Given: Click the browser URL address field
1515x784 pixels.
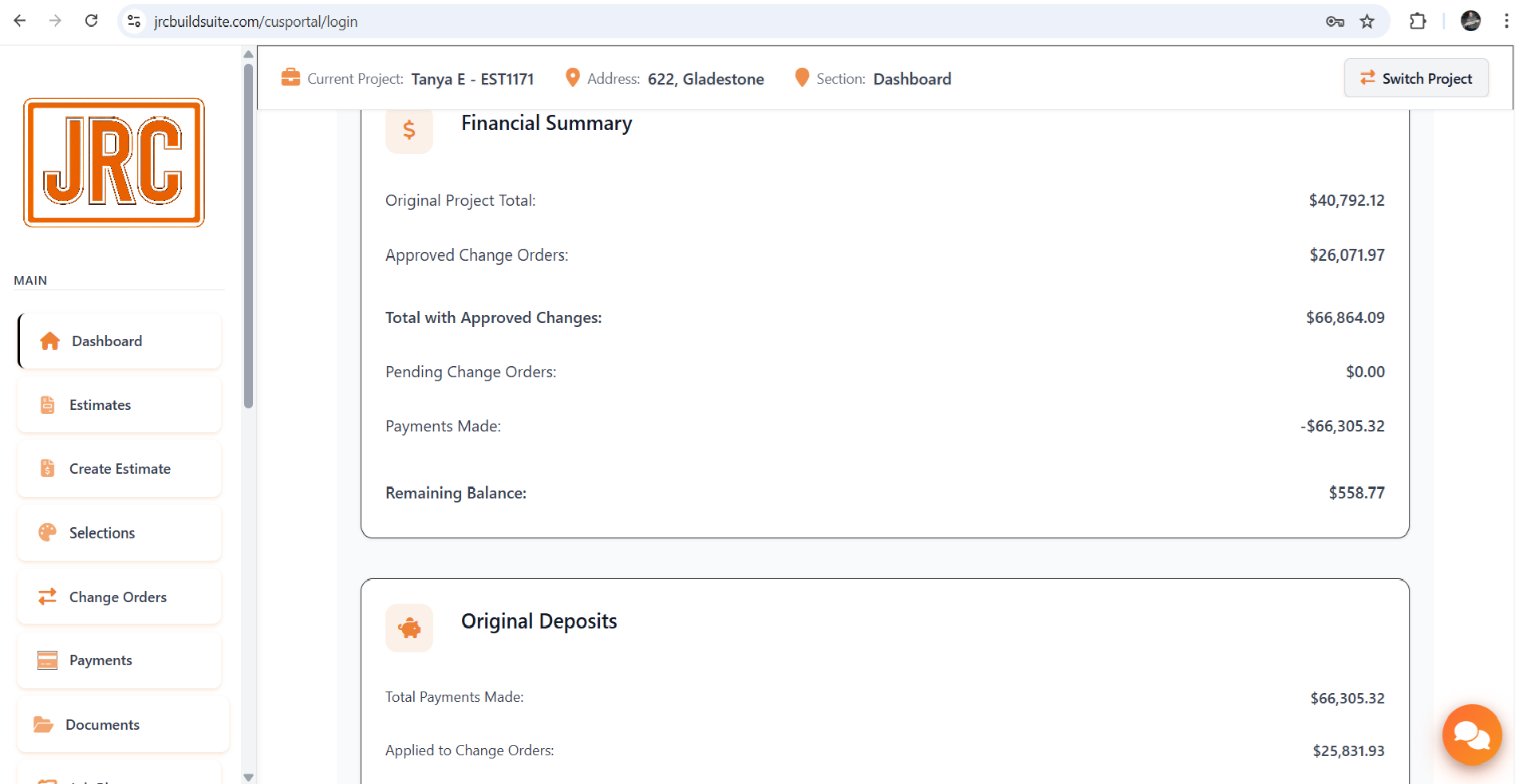Looking at the screenshot, I should [x=718, y=22].
